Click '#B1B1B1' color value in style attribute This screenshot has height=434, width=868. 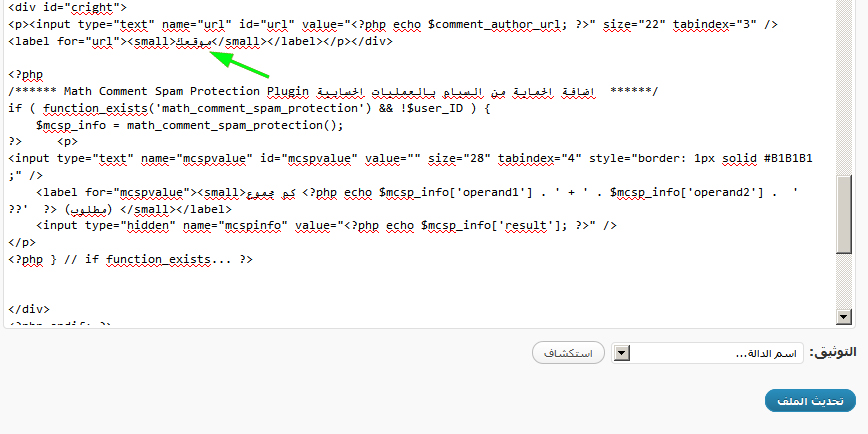coord(788,158)
